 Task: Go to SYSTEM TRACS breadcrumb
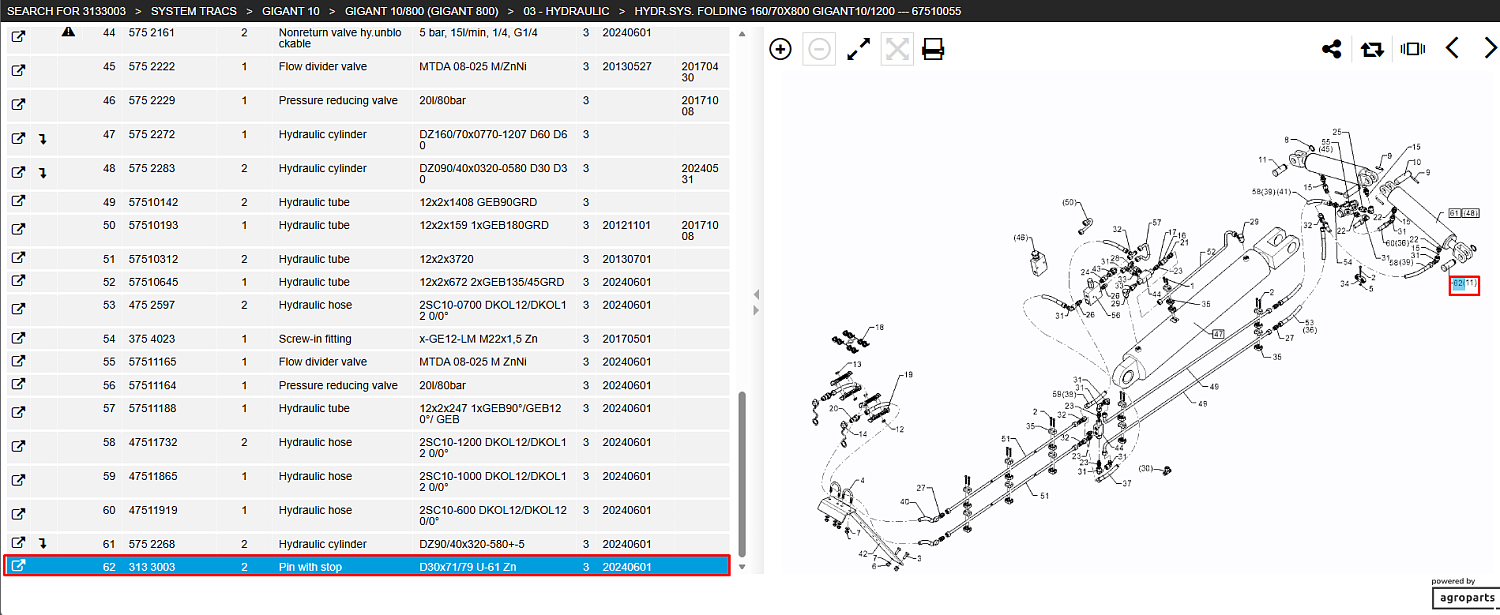point(194,11)
